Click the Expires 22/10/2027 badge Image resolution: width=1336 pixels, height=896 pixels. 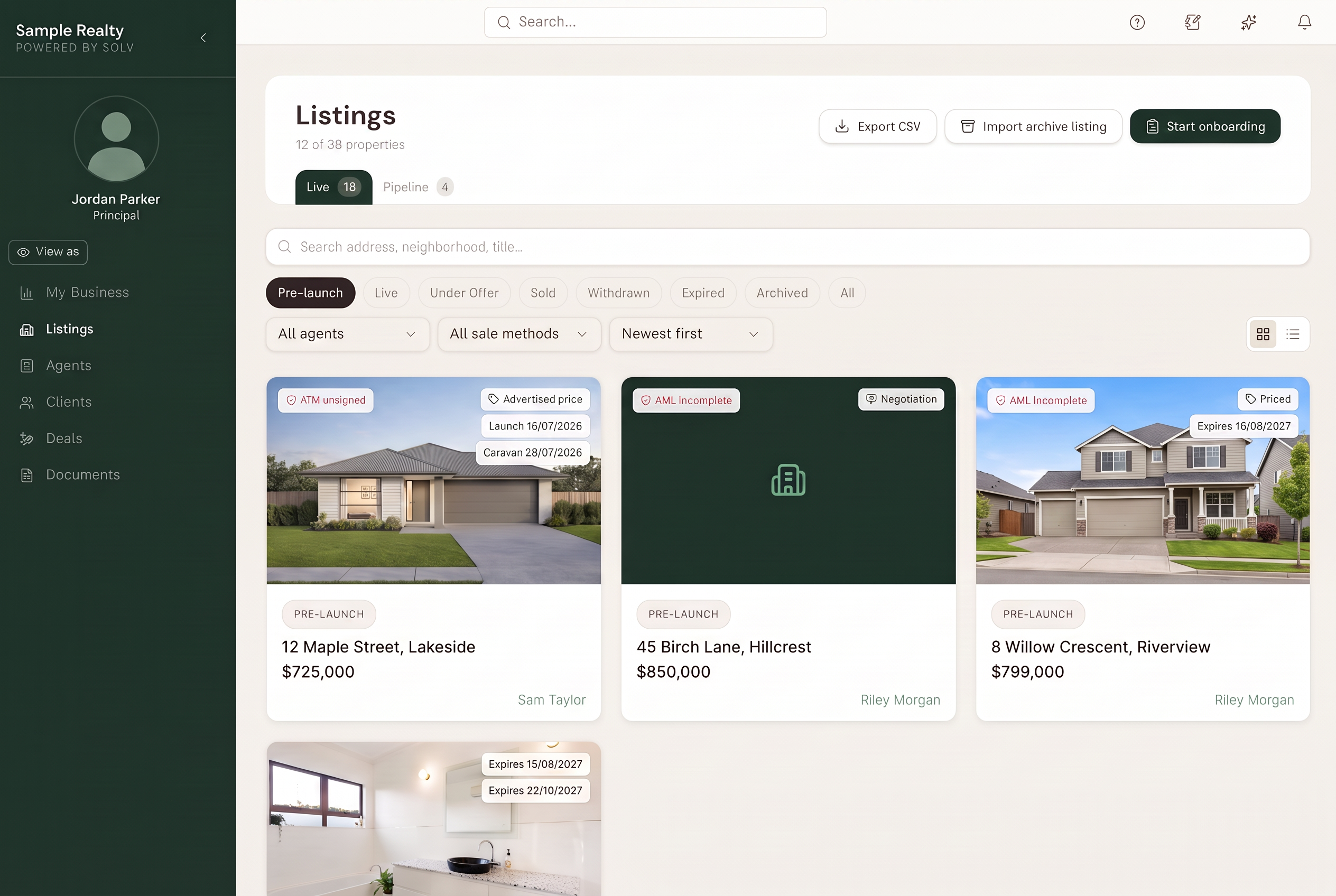(535, 791)
